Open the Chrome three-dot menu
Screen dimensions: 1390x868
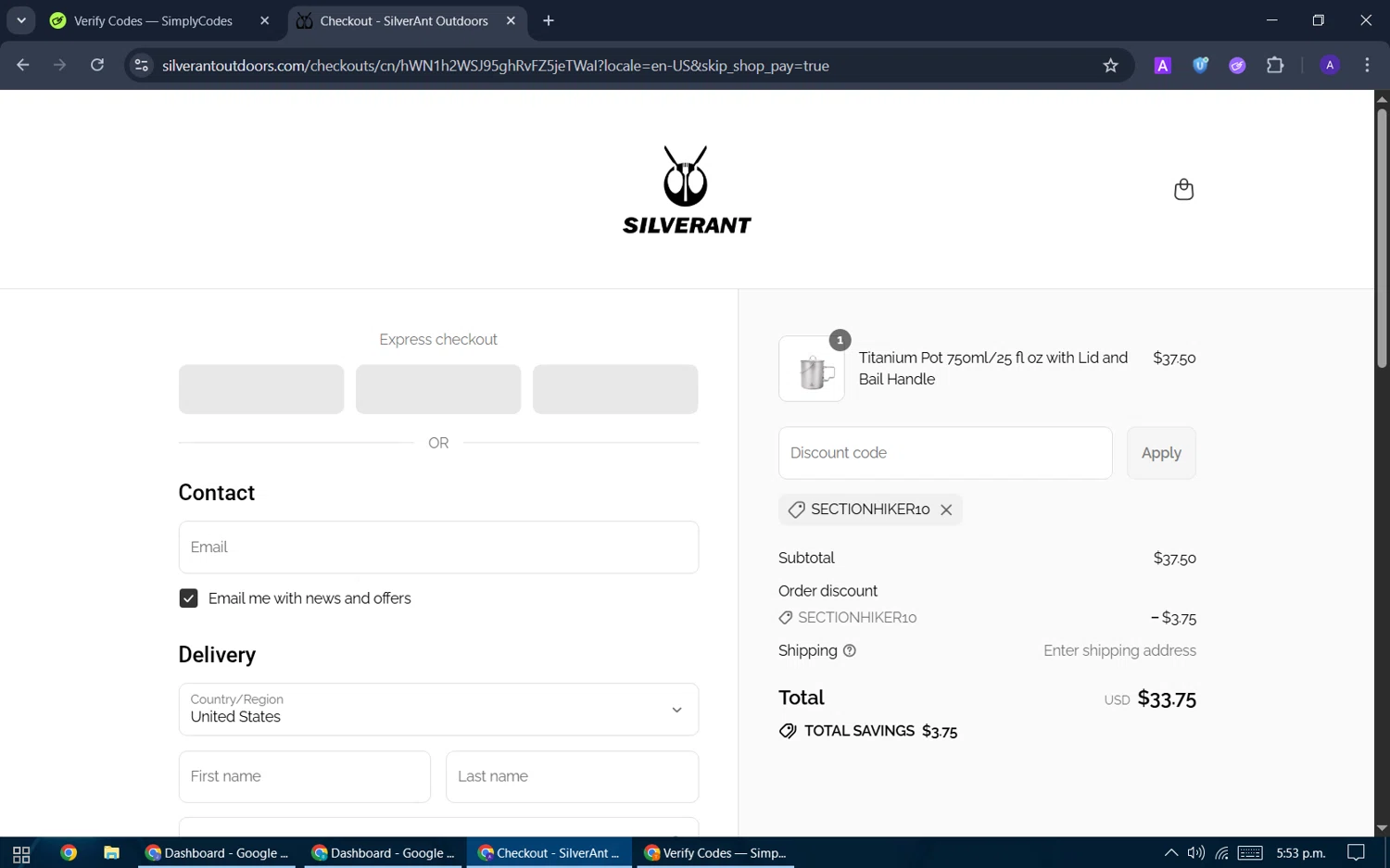pyautogui.click(x=1367, y=65)
